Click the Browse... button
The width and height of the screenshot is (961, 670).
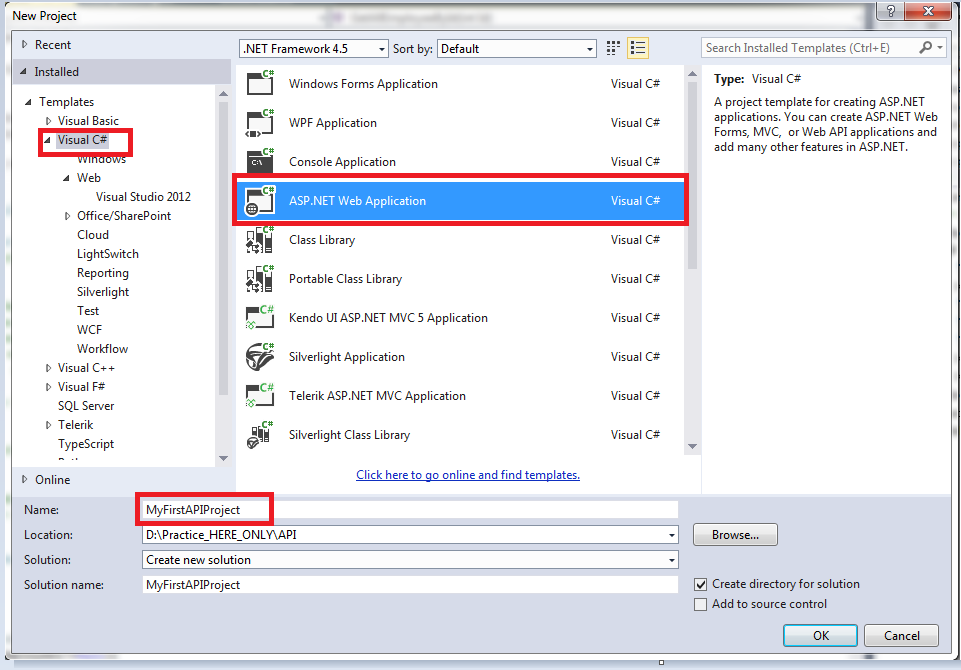[x=735, y=535]
